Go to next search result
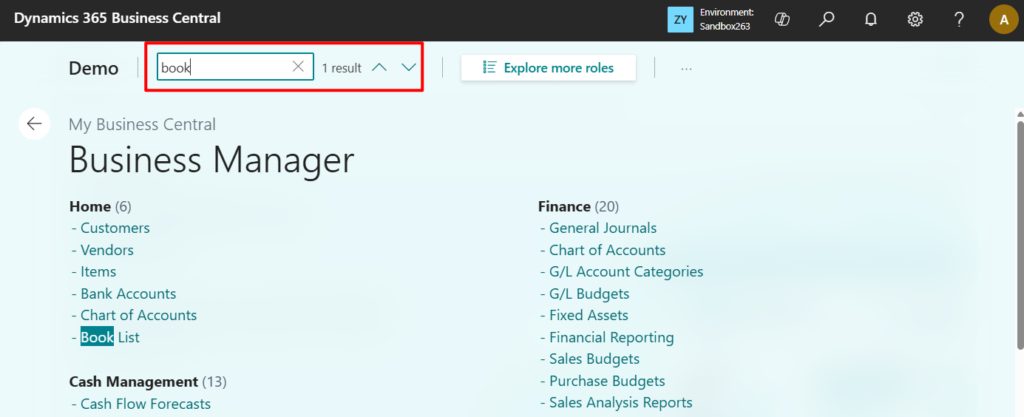The height and width of the screenshot is (417, 1024). coord(408,67)
